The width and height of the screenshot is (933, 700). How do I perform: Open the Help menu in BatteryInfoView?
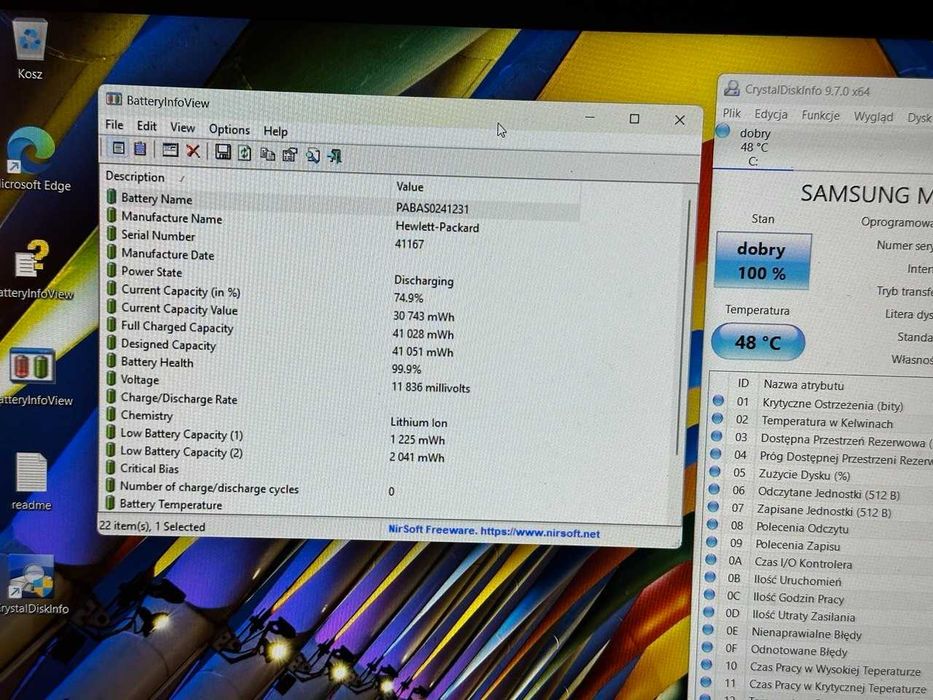click(x=275, y=131)
